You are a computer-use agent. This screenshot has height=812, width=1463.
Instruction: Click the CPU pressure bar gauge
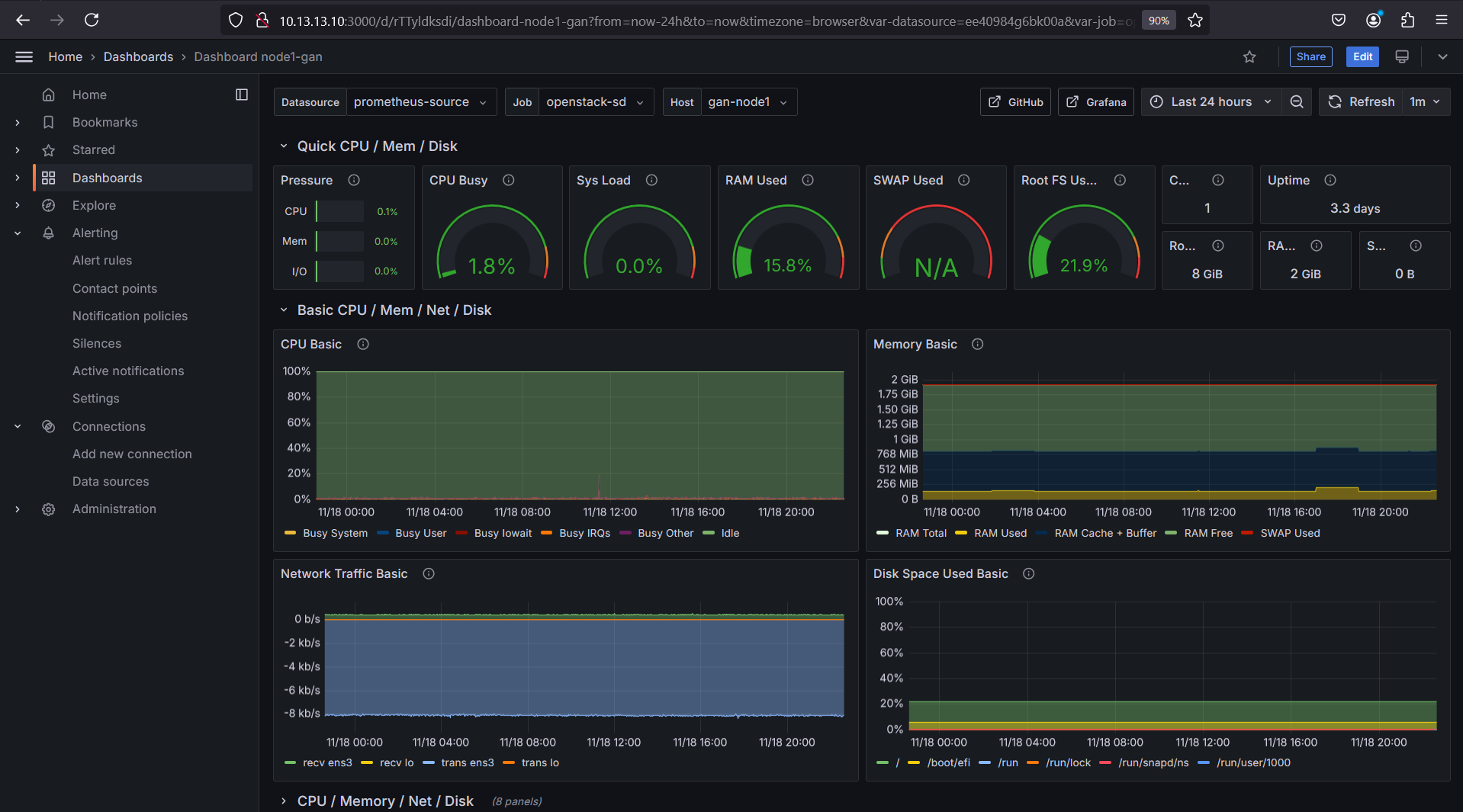pos(339,211)
